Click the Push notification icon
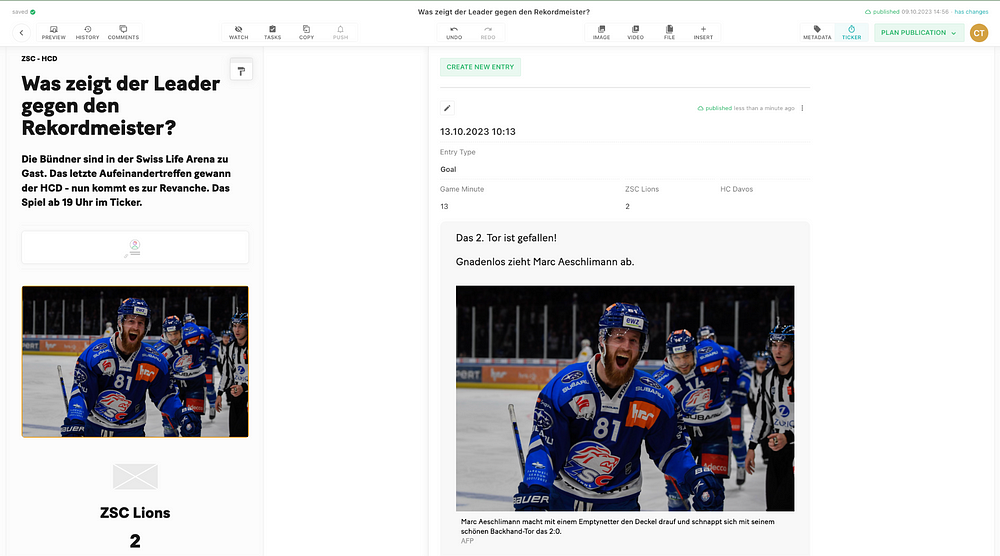 [341, 33]
